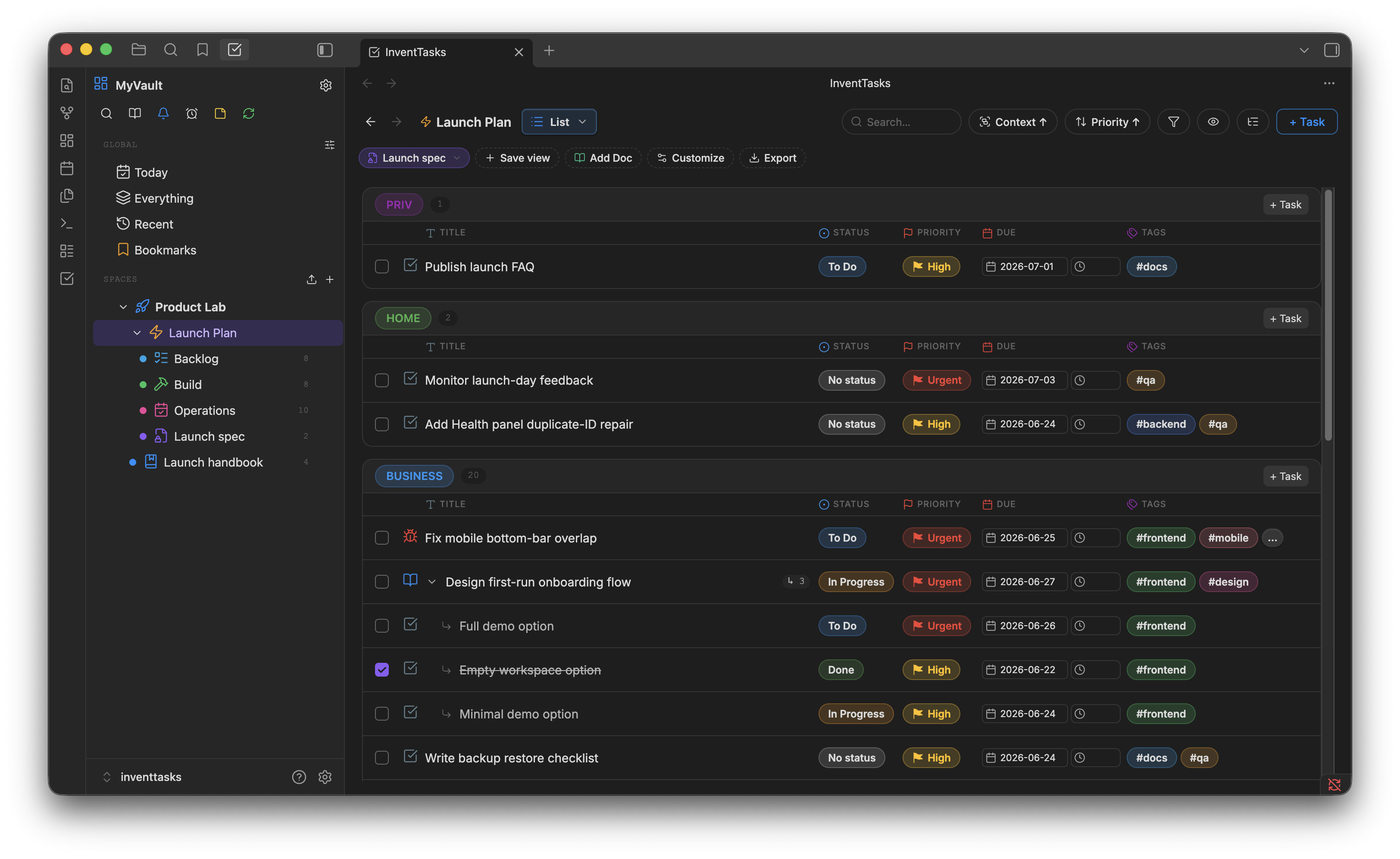The image size is (1400, 859).
Task: Open the filter funnel icon
Action: tap(1173, 122)
